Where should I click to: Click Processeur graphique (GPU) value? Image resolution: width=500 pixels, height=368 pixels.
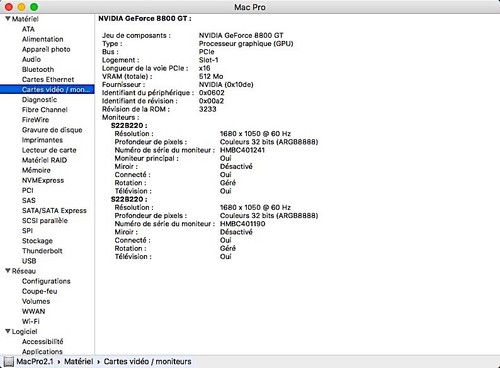pos(246,44)
